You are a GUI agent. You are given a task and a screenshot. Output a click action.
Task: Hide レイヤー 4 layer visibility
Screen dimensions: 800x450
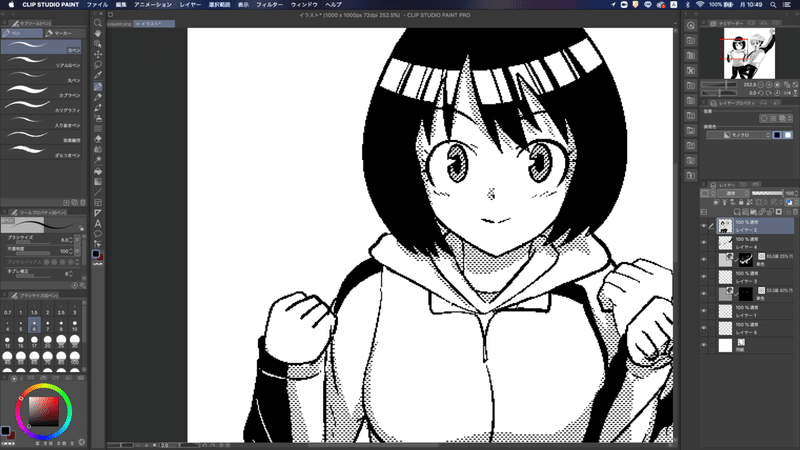704,243
